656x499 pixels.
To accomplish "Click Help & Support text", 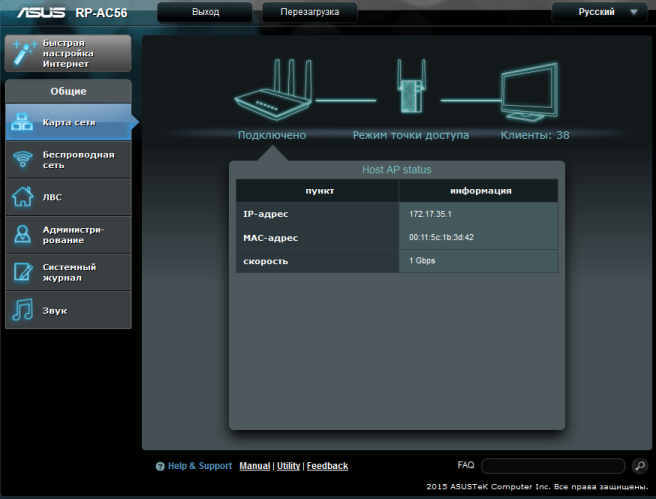I will 200,466.
